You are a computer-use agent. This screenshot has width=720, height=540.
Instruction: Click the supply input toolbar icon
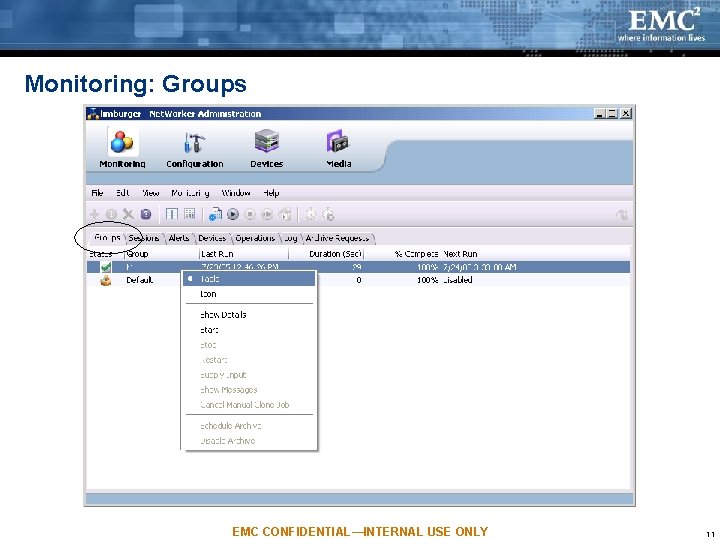point(285,214)
